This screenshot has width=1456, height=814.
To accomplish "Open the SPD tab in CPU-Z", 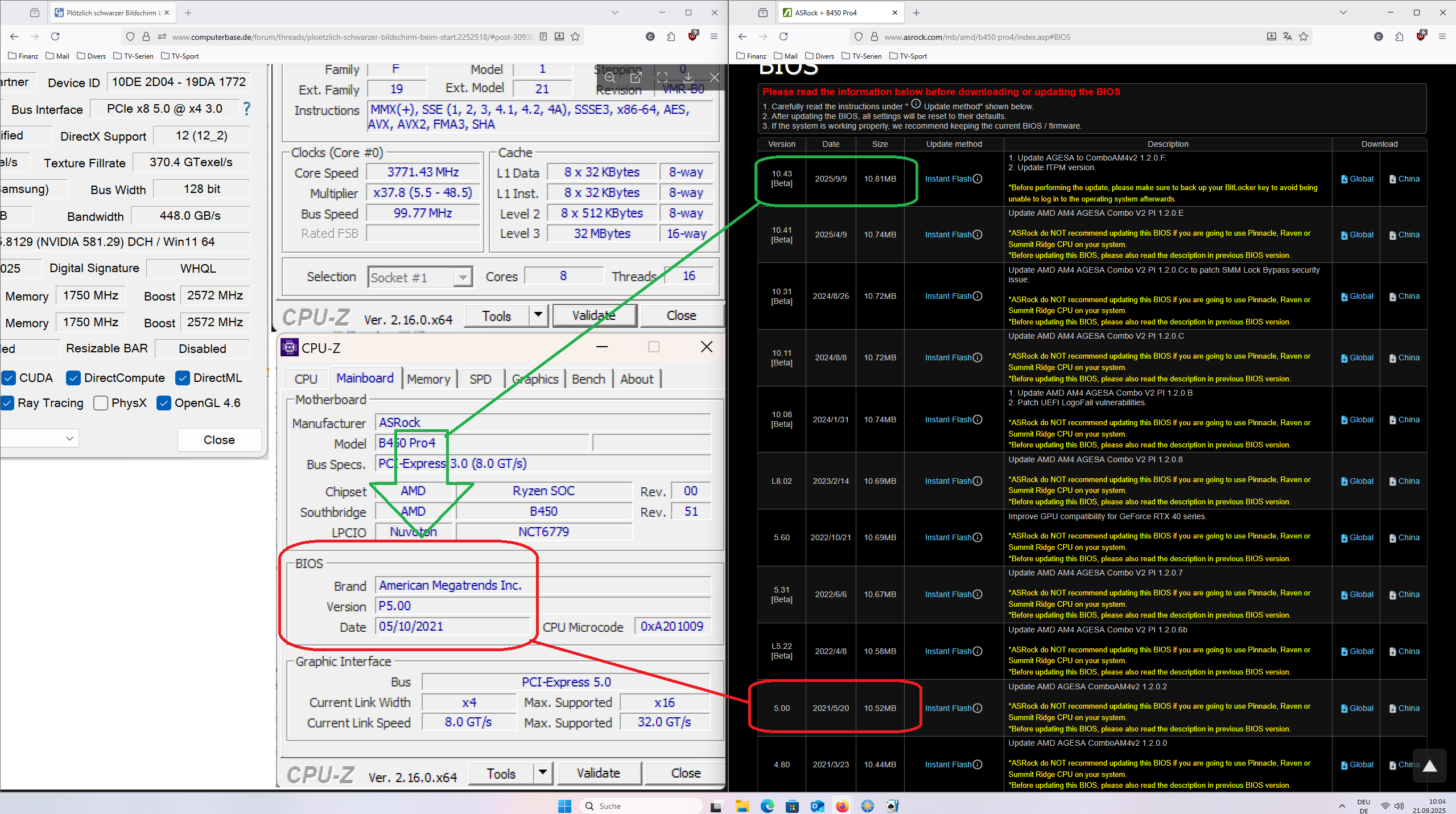I will (480, 379).
